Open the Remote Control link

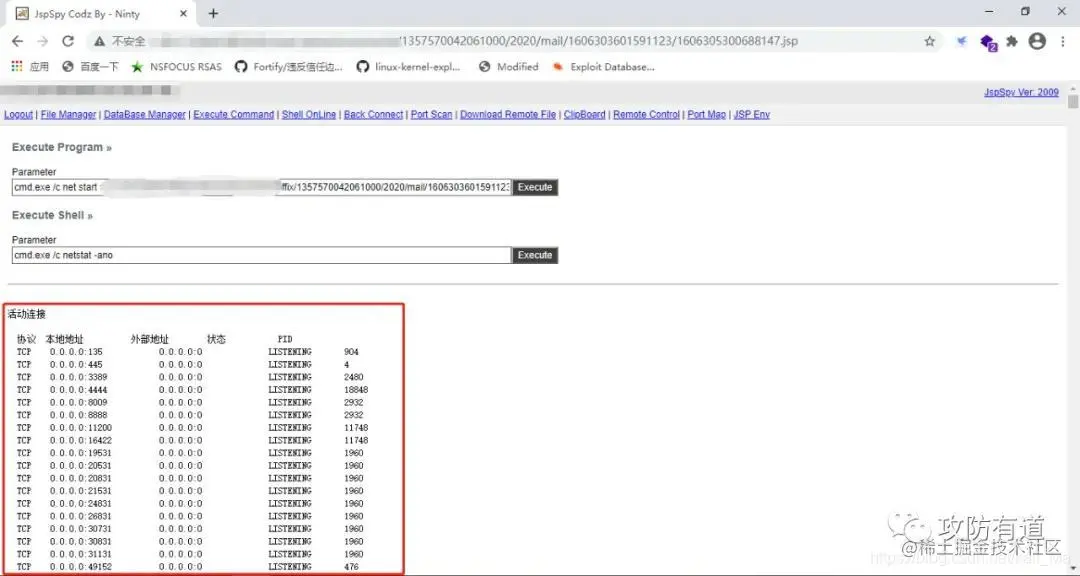(x=647, y=114)
